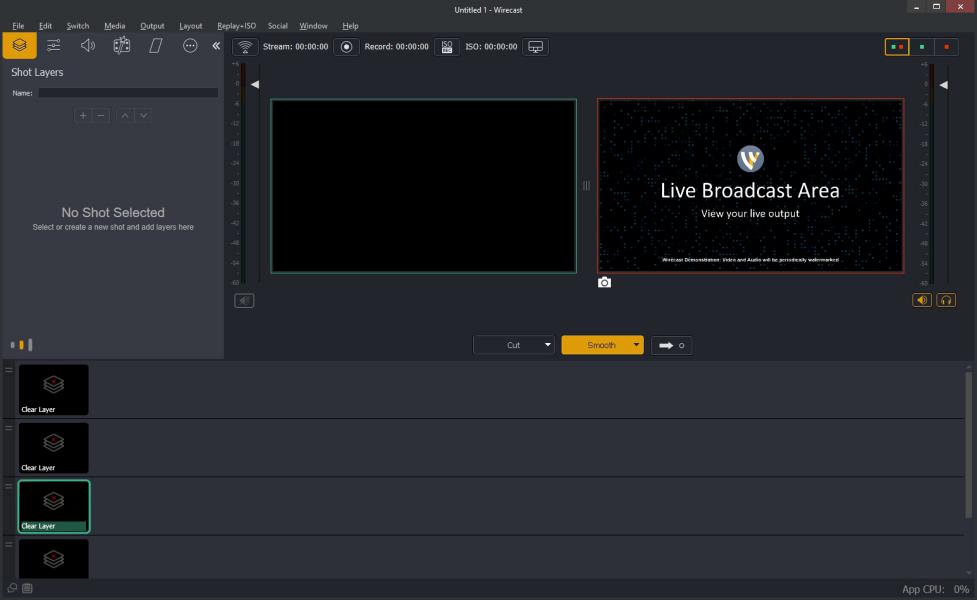
Task: Click the "App CPU:" status text
Action: coord(923,589)
